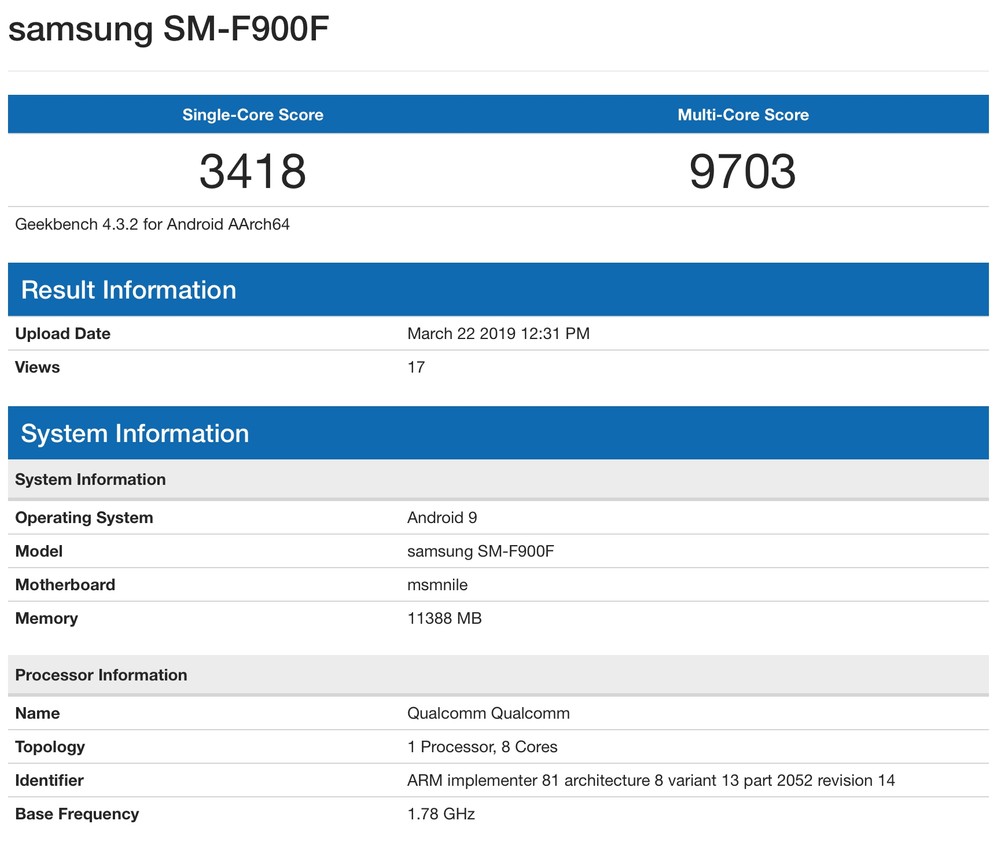Click the samsung SM-F900F page title
The width and height of the screenshot is (1000, 843).
tap(169, 29)
